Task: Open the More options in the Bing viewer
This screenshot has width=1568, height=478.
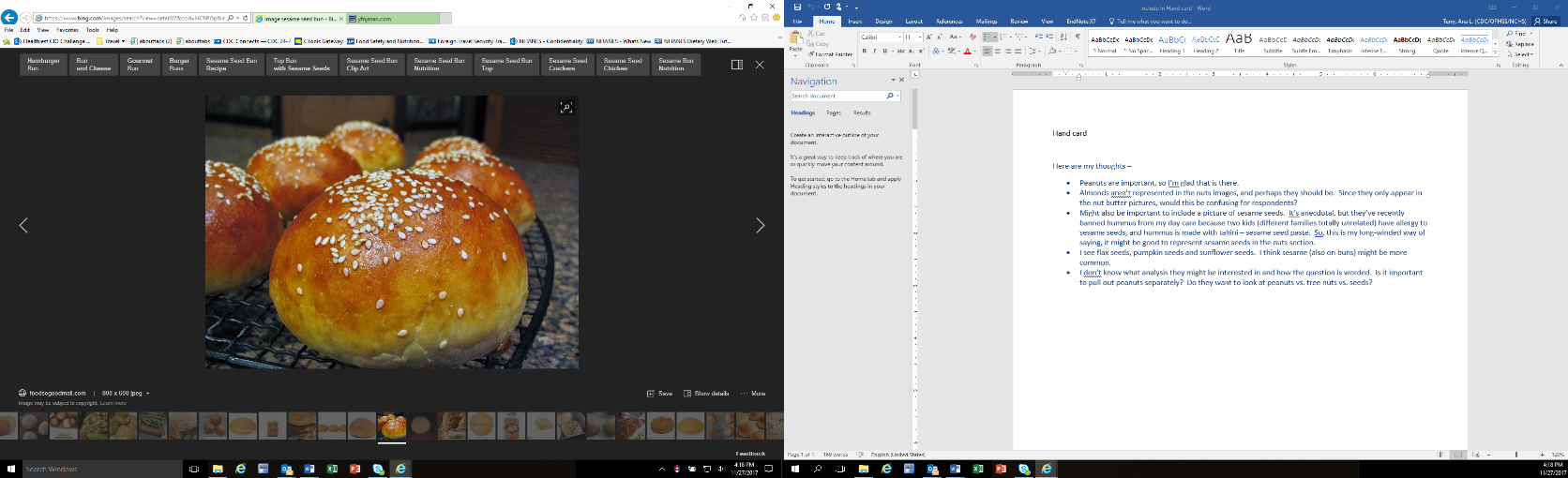Action: (x=753, y=394)
